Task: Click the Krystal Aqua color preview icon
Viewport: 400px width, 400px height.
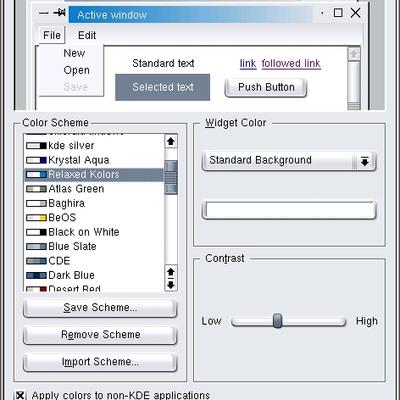Action: pos(36,160)
